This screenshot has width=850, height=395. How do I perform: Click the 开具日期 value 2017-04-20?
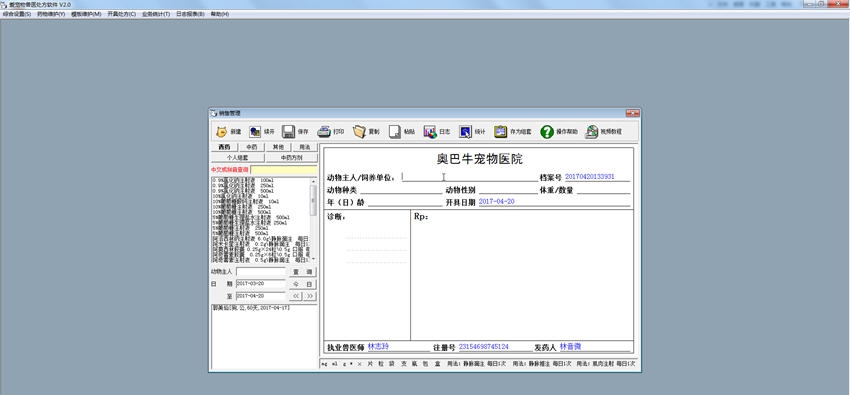point(497,202)
